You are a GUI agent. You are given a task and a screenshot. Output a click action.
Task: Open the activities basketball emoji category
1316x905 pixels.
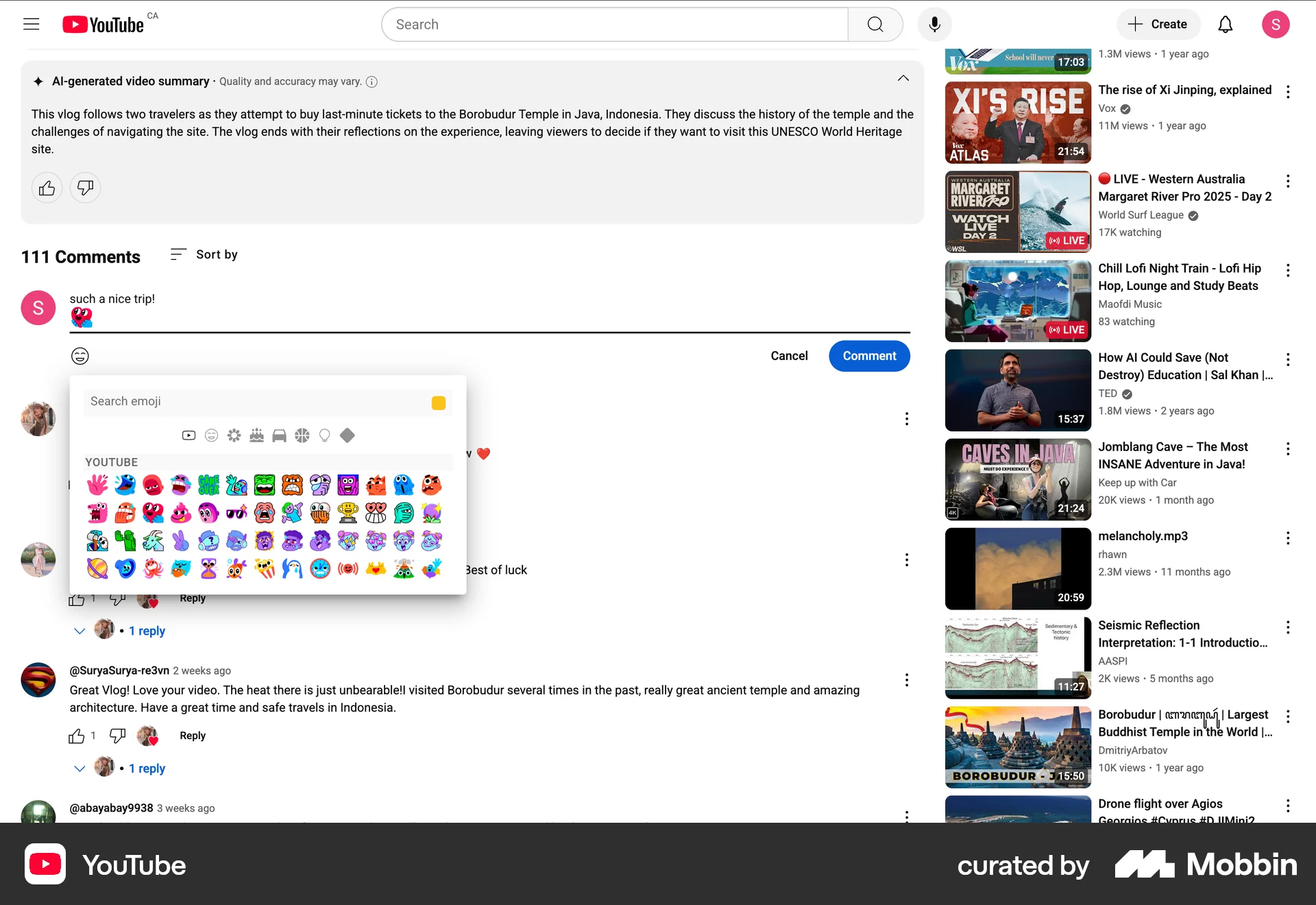coord(302,435)
